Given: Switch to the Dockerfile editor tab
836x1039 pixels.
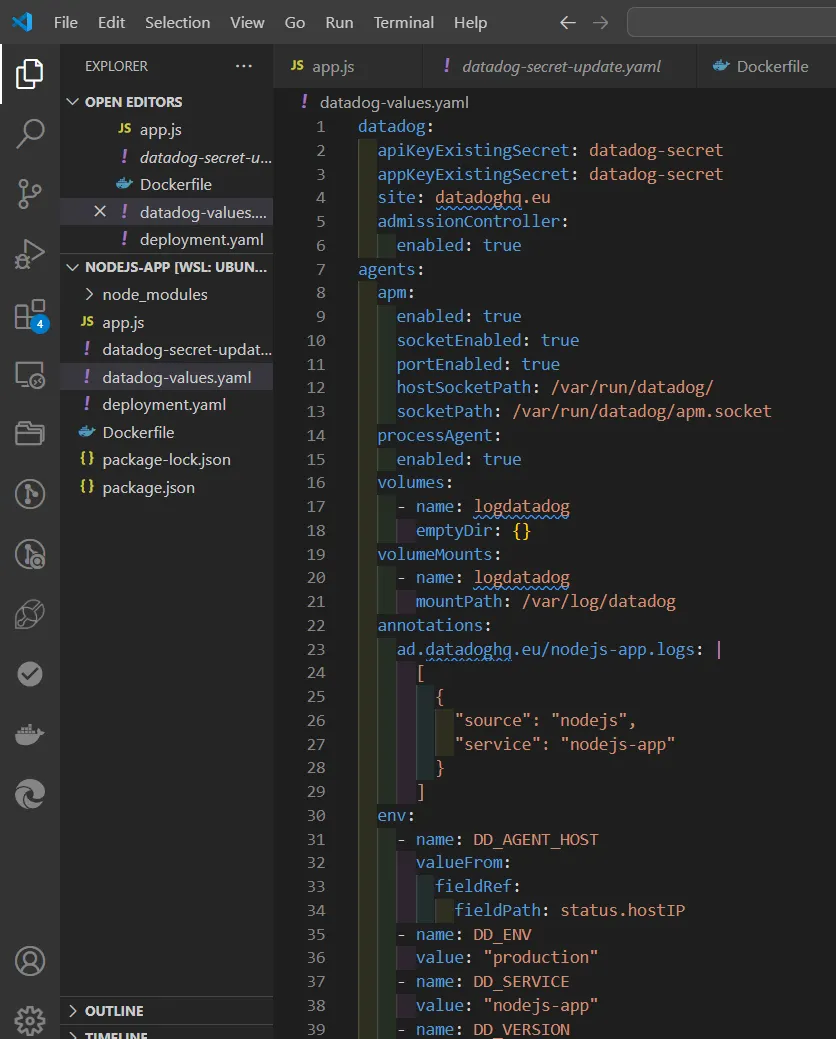Looking at the screenshot, I should 766,66.
